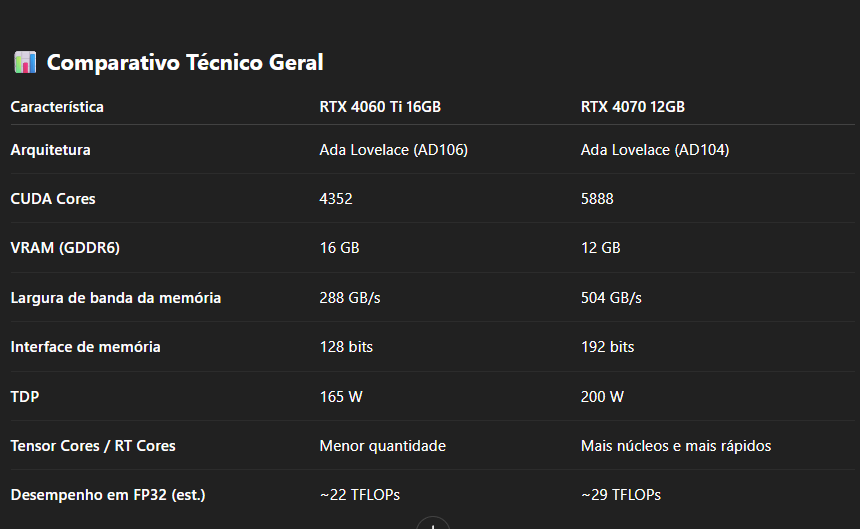Click the VRAM (GDDR6) row label
This screenshot has width=860, height=529.
click(65, 248)
